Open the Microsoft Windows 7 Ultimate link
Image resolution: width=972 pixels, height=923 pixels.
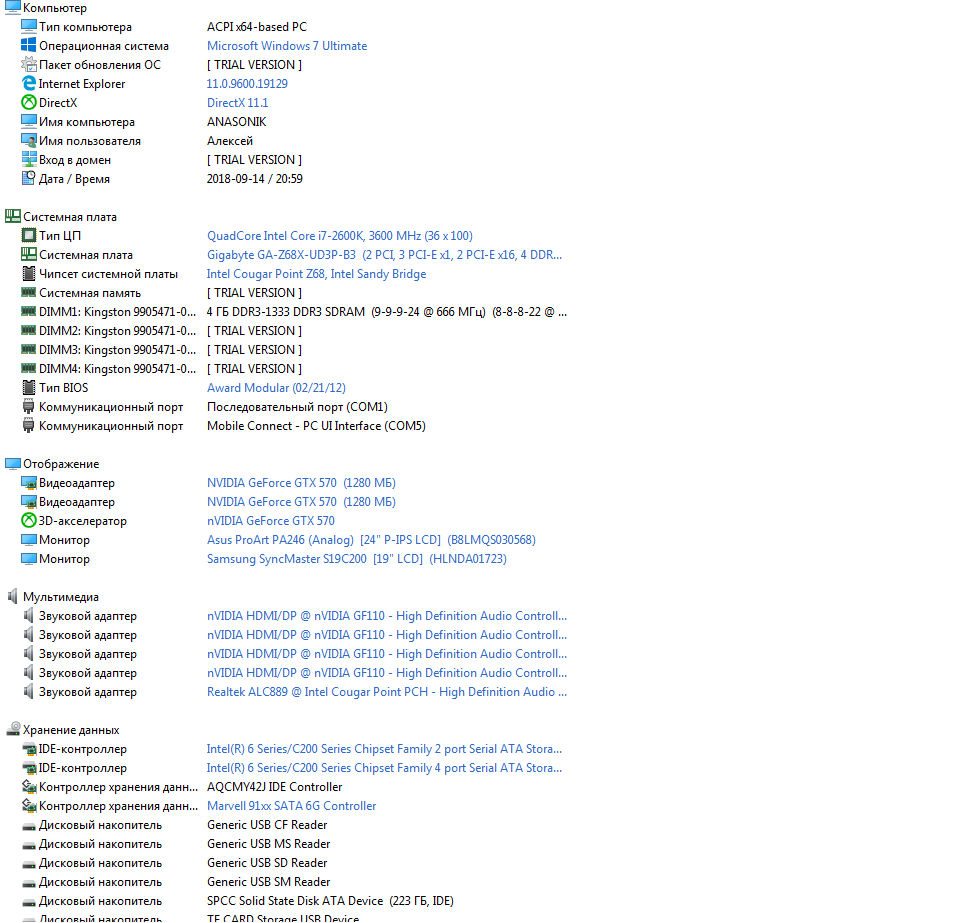[x=287, y=46]
